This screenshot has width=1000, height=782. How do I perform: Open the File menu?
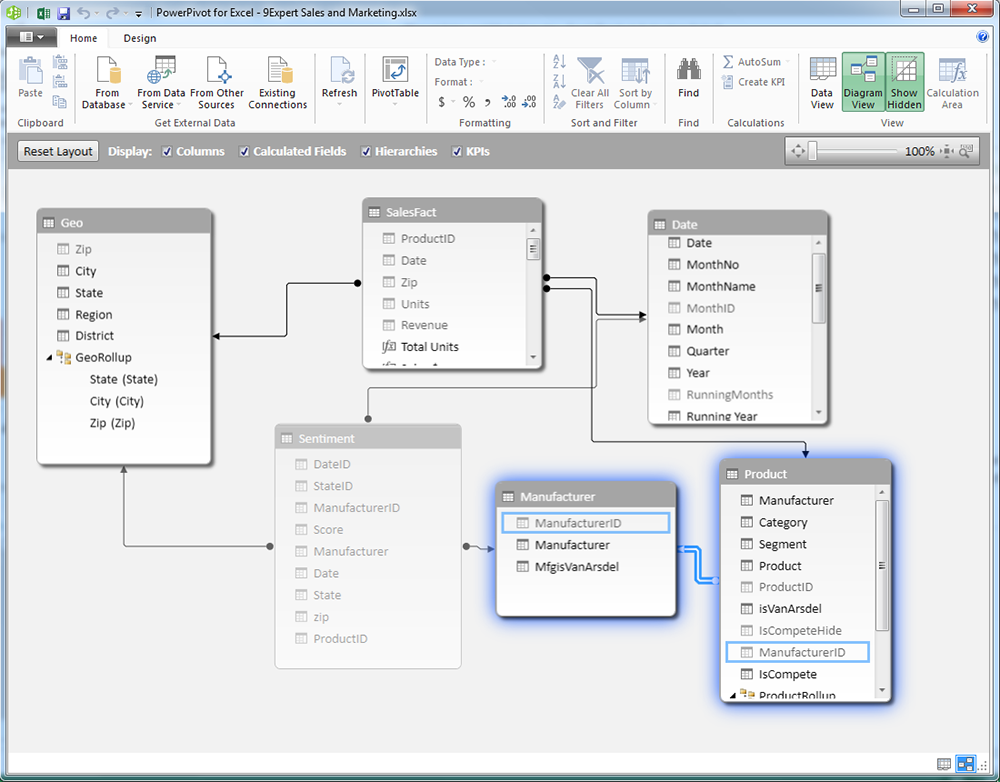click(x=31, y=35)
